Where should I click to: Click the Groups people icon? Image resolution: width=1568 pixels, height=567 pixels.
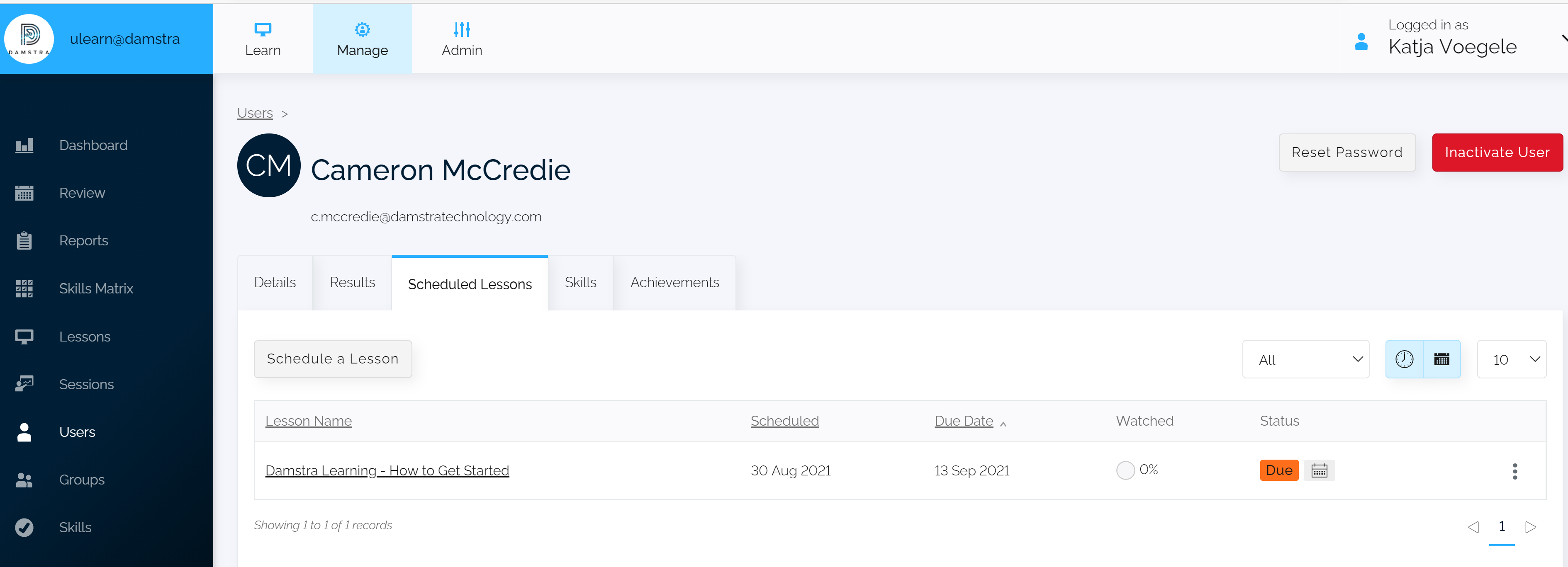24,480
